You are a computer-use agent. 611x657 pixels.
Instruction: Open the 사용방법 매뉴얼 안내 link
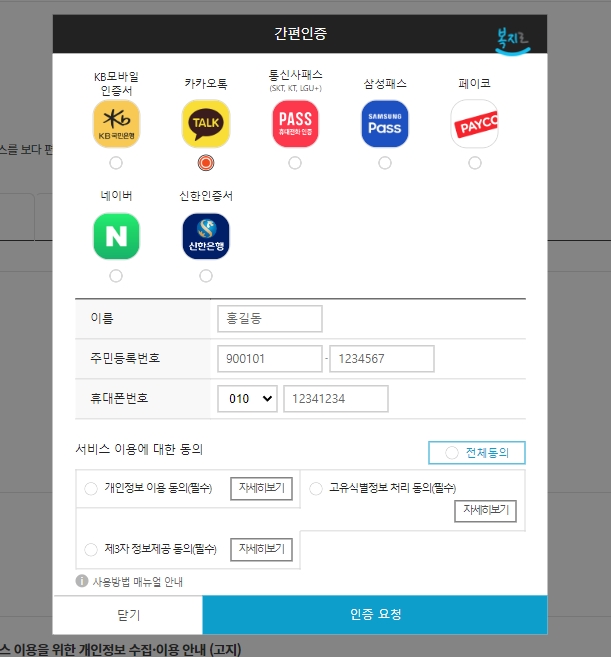point(137,582)
